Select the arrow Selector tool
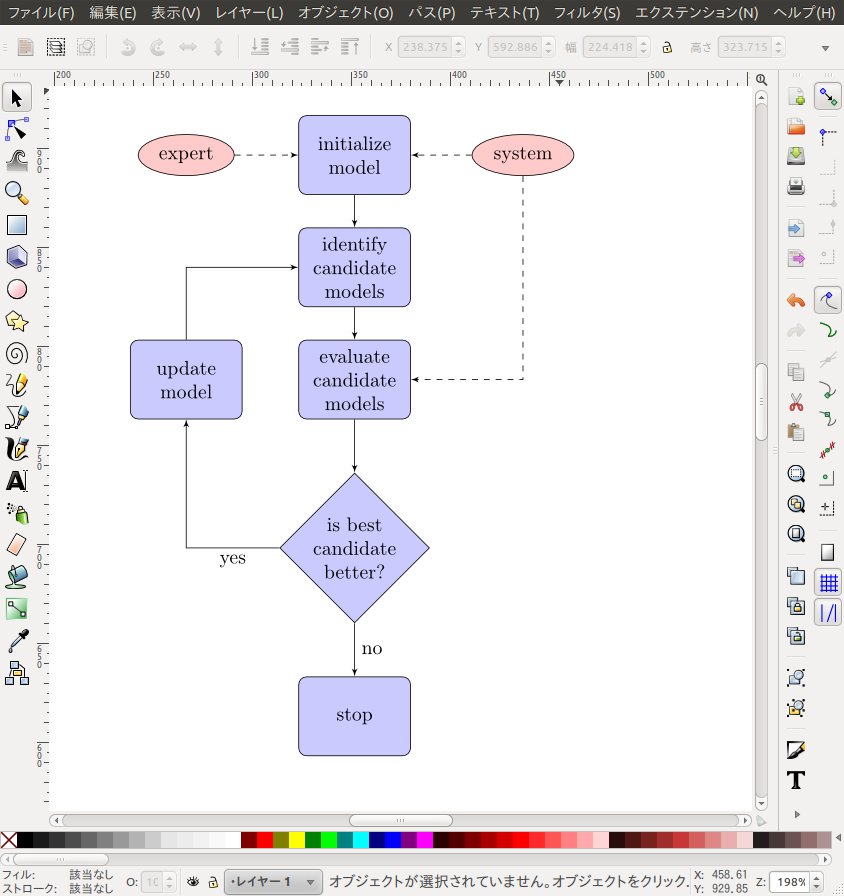 [17, 98]
